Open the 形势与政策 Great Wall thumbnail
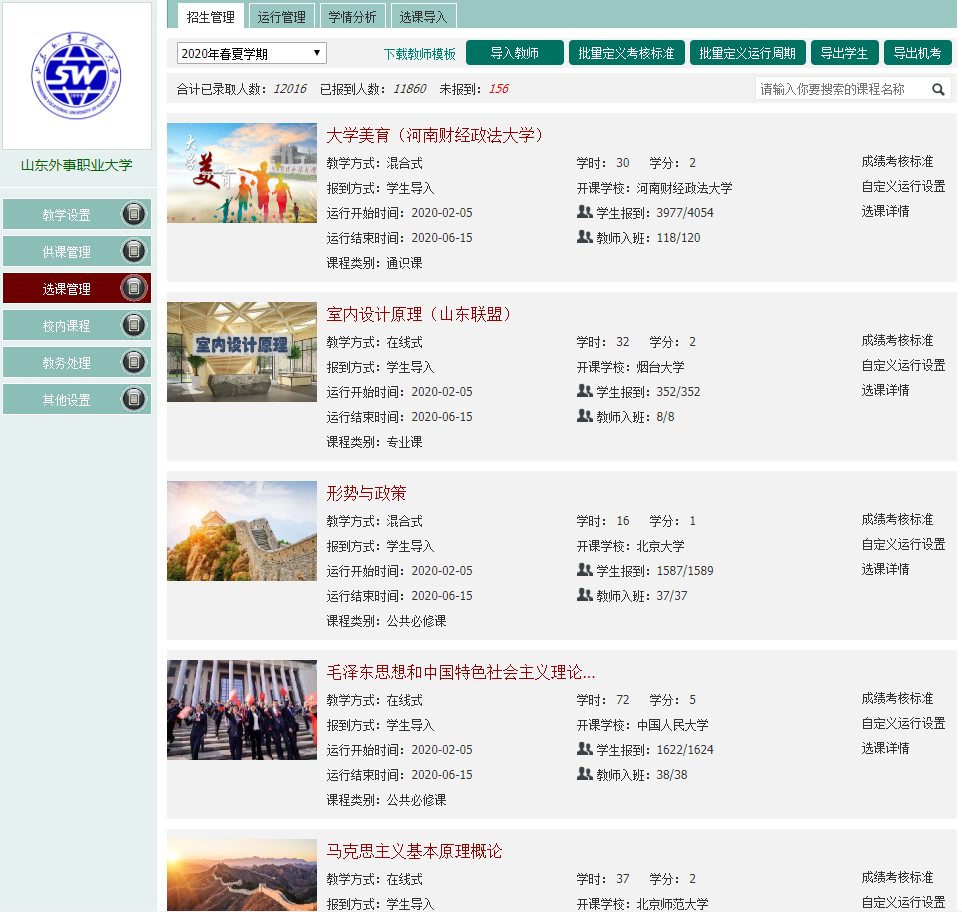 tap(242, 531)
